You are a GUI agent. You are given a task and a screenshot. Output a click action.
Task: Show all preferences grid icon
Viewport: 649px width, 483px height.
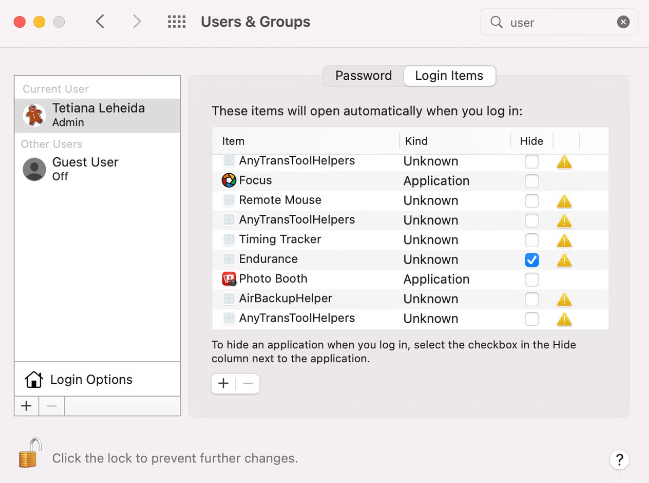[177, 22]
